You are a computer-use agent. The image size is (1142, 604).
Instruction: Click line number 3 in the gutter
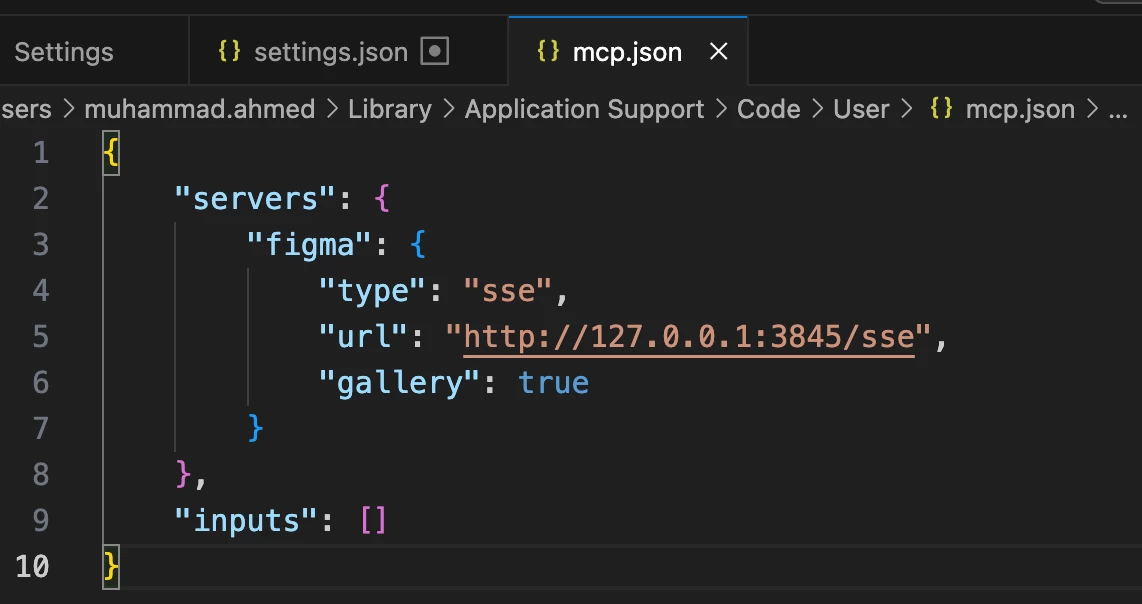pos(41,244)
